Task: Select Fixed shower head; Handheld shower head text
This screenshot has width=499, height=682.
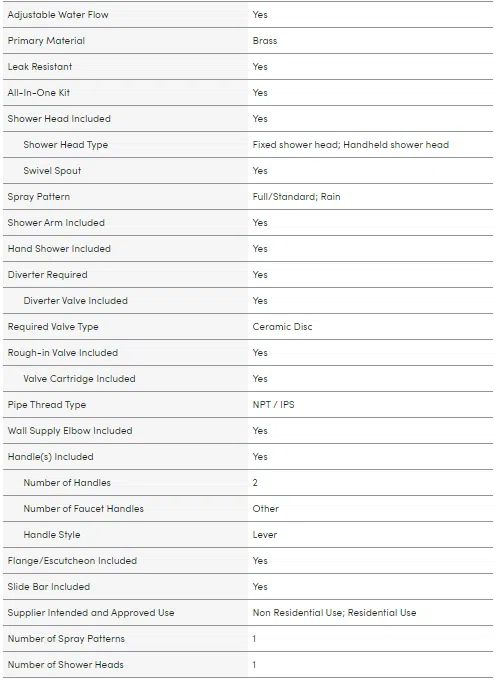Action: point(351,145)
